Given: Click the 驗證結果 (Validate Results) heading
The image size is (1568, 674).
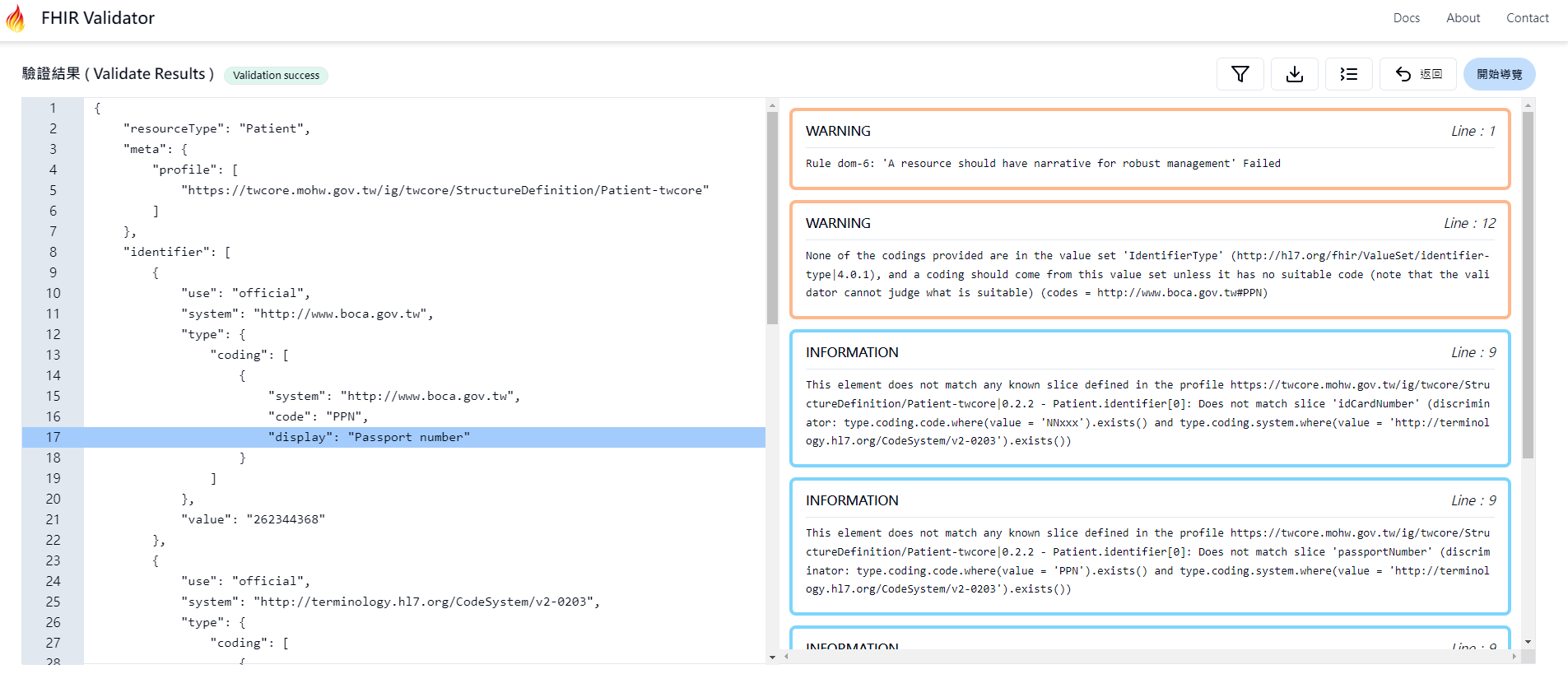Looking at the screenshot, I should pyautogui.click(x=118, y=74).
